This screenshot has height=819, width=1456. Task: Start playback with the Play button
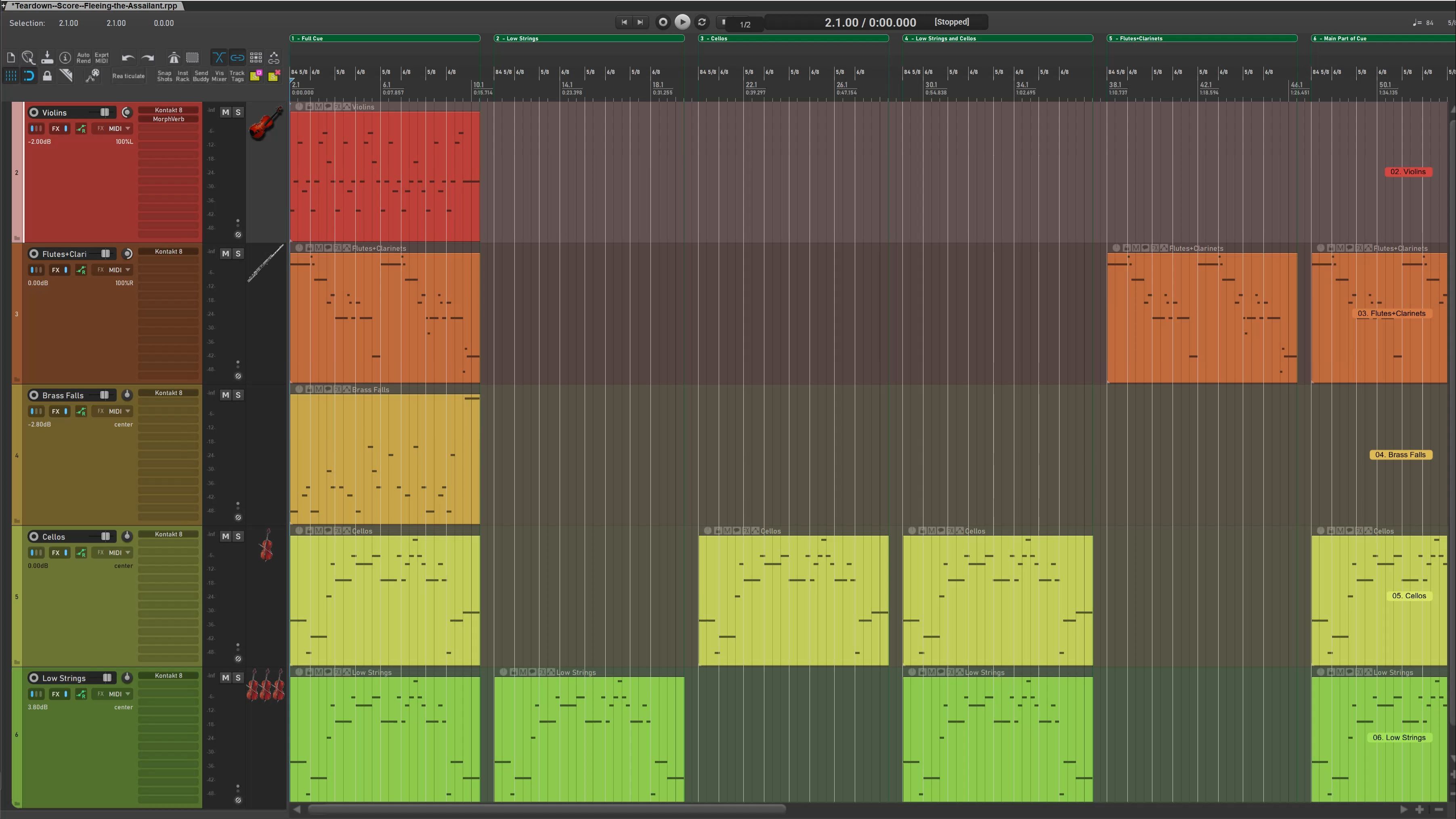point(682,22)
